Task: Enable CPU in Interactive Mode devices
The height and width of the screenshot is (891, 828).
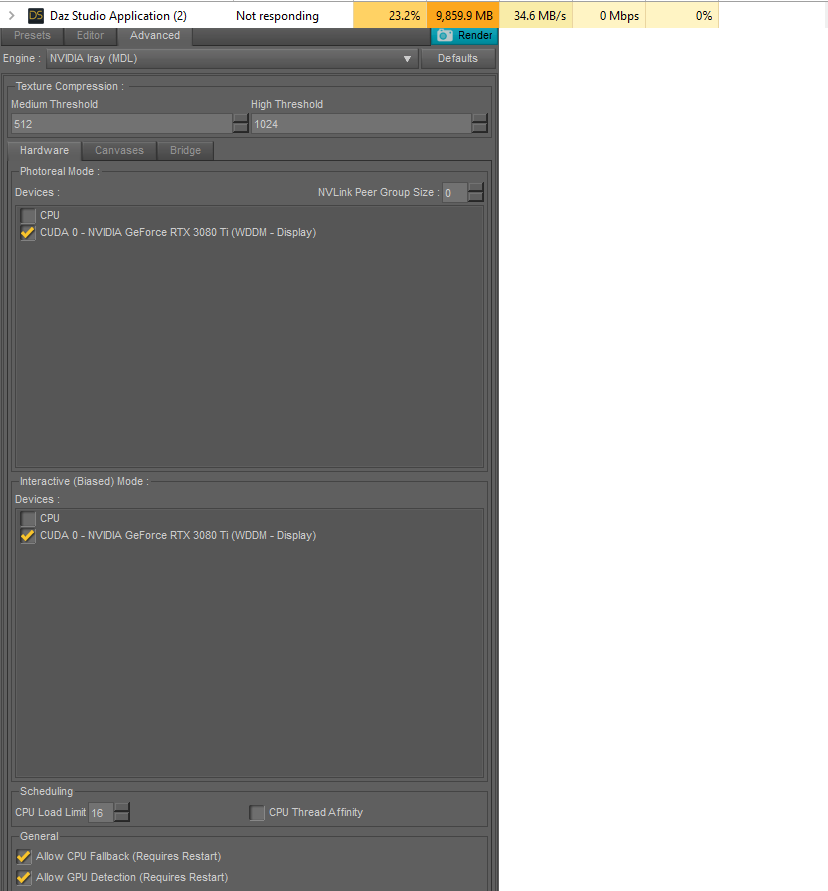Action: (x=28, y=519)
